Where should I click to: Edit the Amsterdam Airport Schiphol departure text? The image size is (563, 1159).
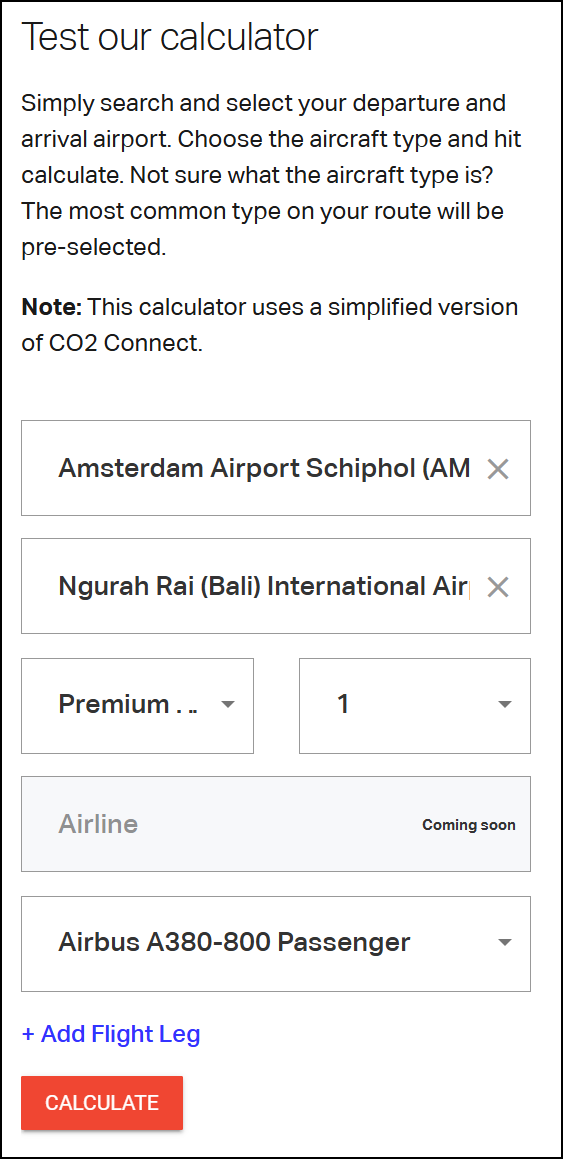264,468
